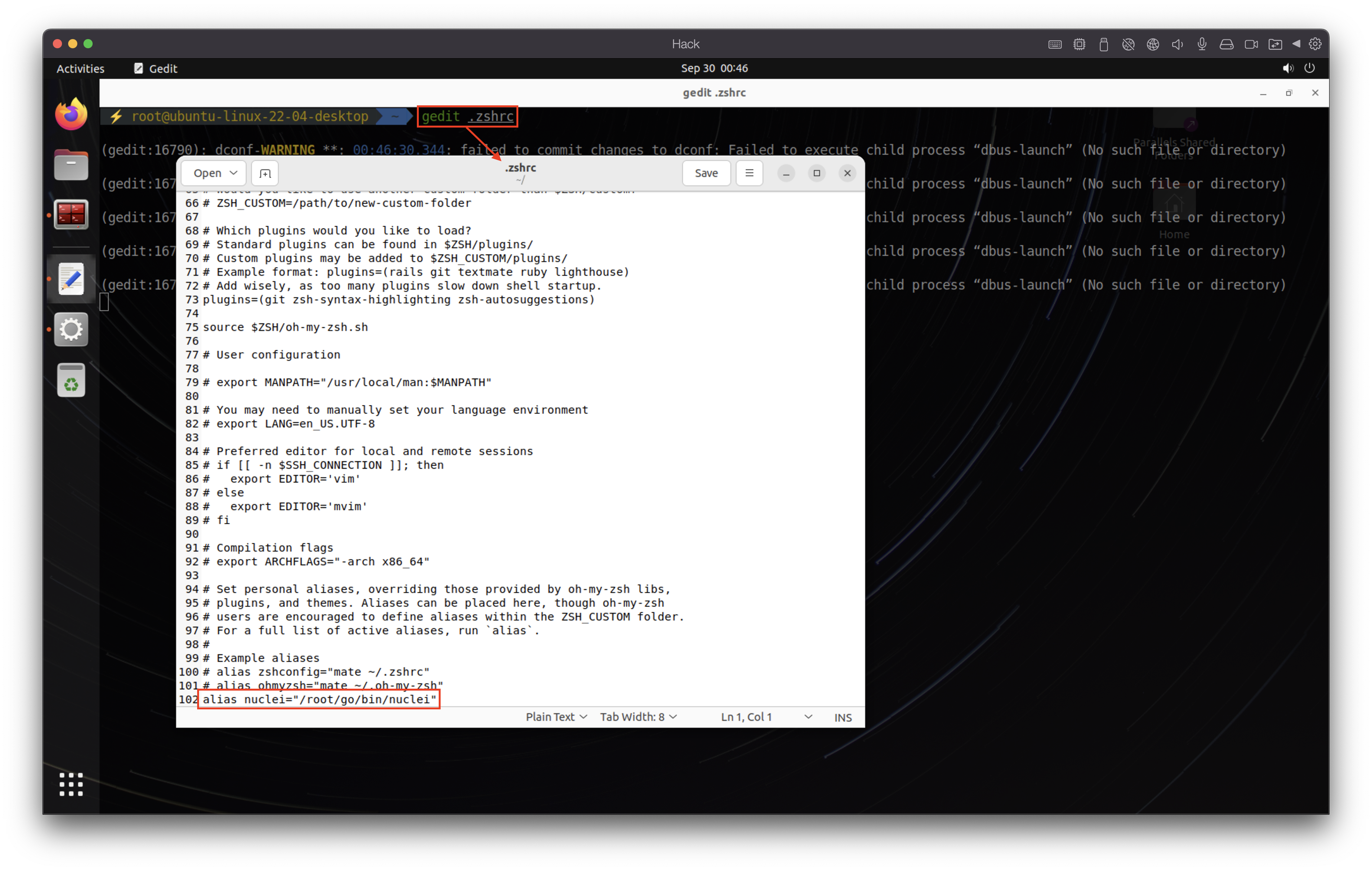This screenshot has width=1372, height=871.
Task: Open Settings from the dock
Action: pyautogui.click(x=71, y=329)
